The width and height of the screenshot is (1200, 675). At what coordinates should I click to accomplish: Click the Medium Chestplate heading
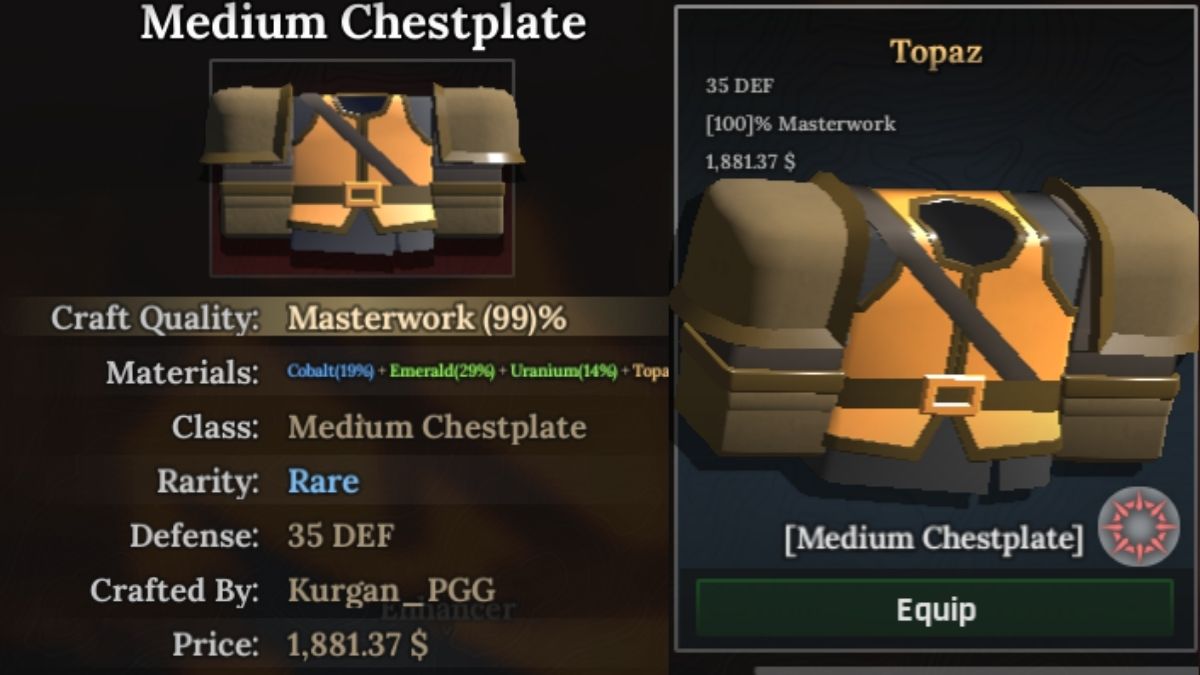tap(363, 24)
